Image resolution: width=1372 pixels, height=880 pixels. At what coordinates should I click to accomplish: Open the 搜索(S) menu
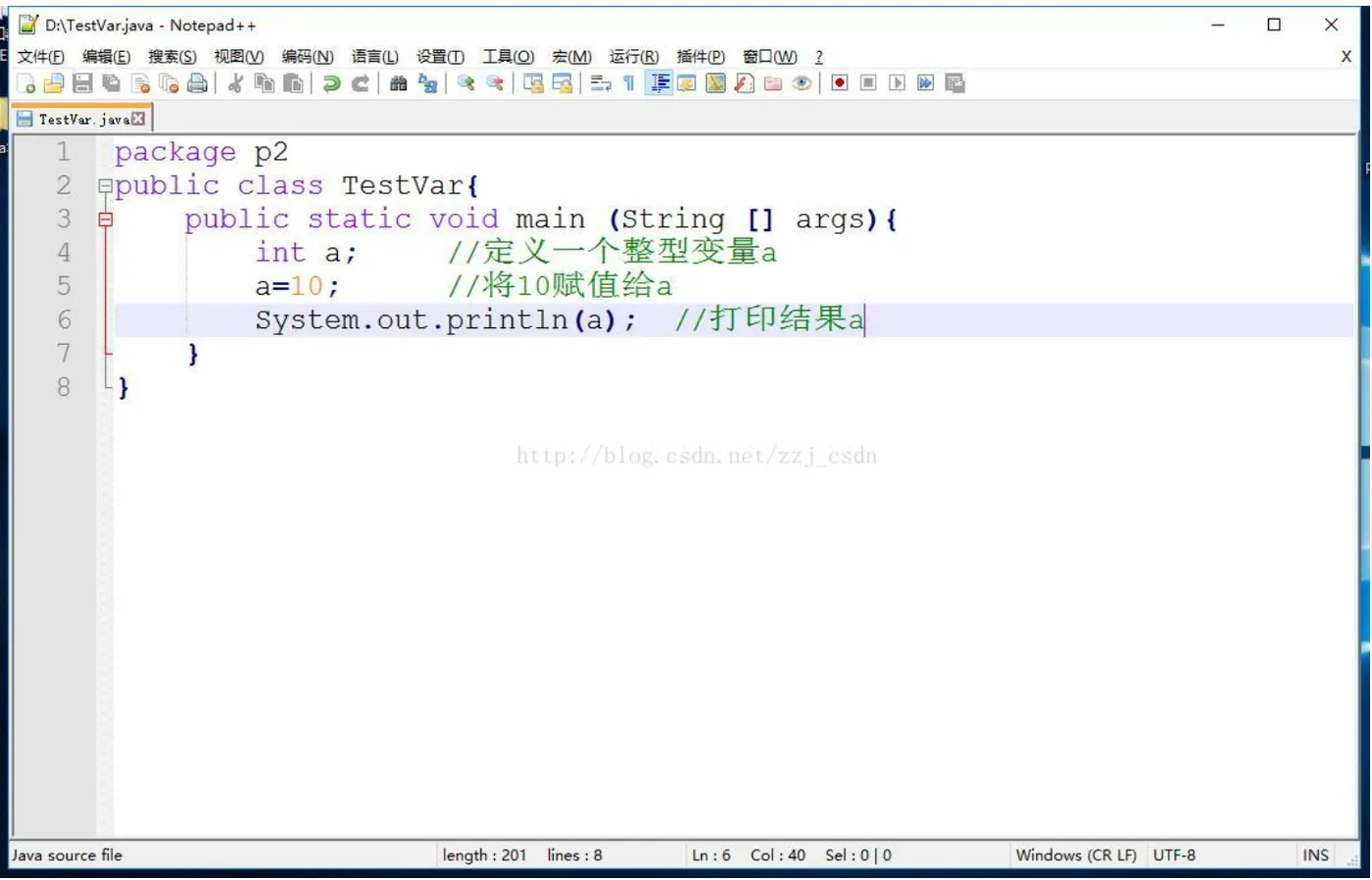(171, 57)
